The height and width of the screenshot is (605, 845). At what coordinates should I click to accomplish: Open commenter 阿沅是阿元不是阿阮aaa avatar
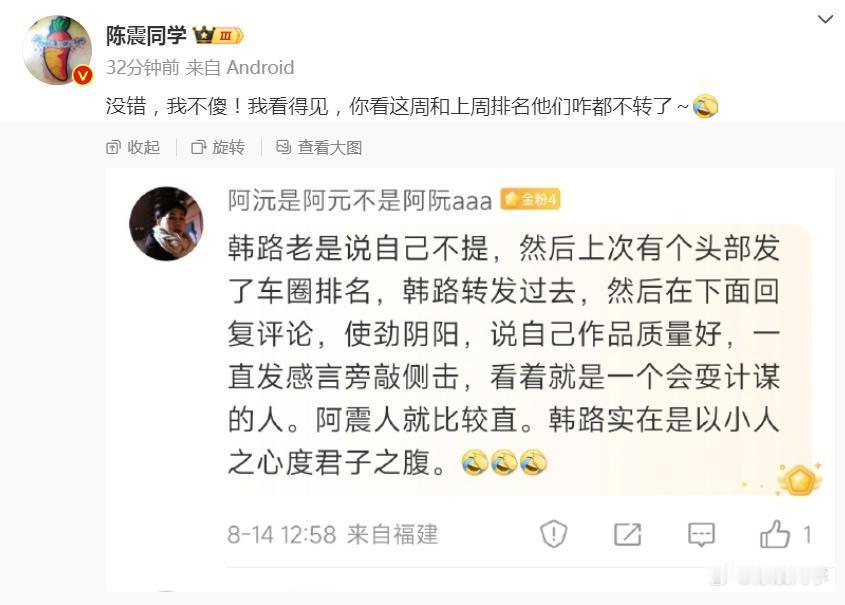point(167,224)
